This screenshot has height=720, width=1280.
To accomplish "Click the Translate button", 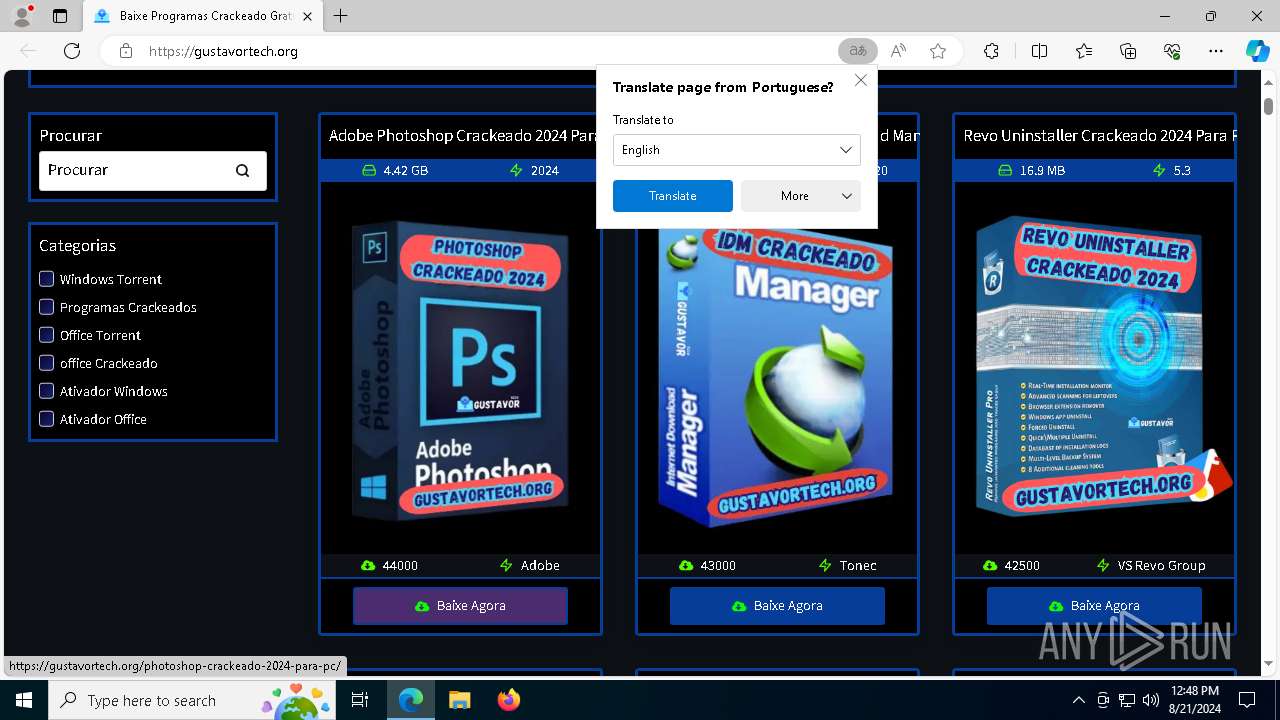I will (x=673, y=196).
